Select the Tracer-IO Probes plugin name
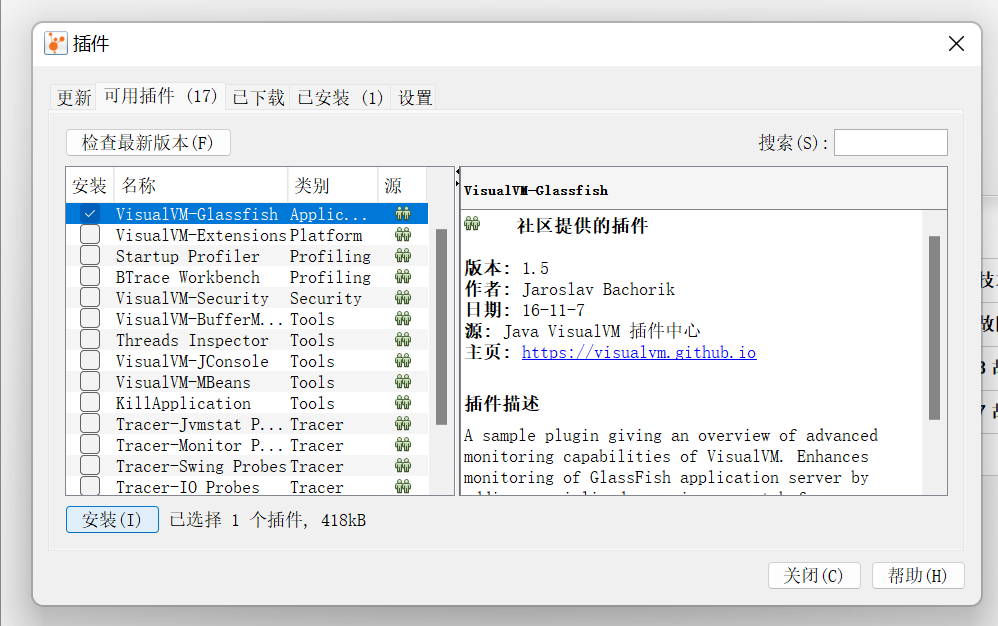Screen dimensions: 998x626 [188, 487]
